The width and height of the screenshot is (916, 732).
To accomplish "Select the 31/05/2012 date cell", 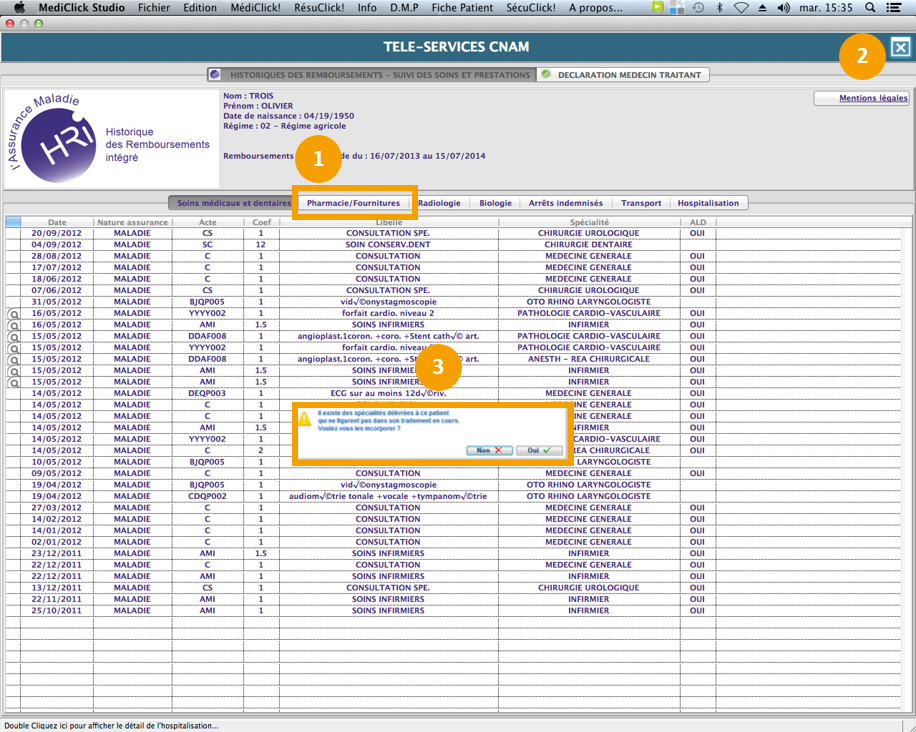I will coord(57,302).
